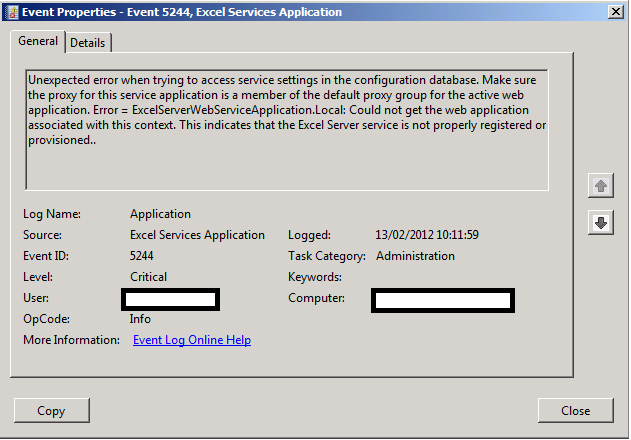Viewport: 631px width, 440px height.
Task: Click the Level value 'Critical'
Action: 148,277
